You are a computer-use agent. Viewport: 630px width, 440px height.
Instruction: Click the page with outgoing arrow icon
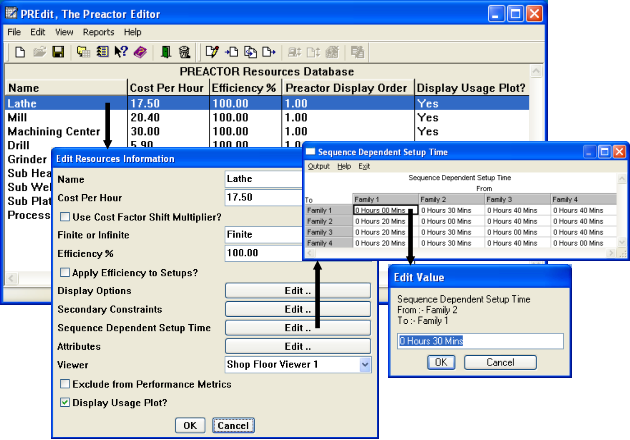(268, 52)
